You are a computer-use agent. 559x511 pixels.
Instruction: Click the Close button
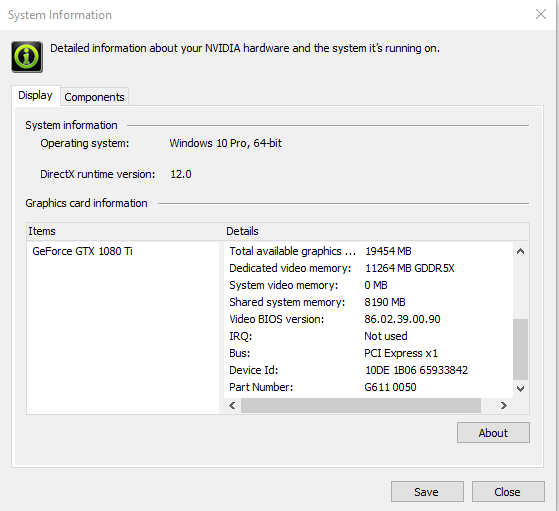click(508, 492)
